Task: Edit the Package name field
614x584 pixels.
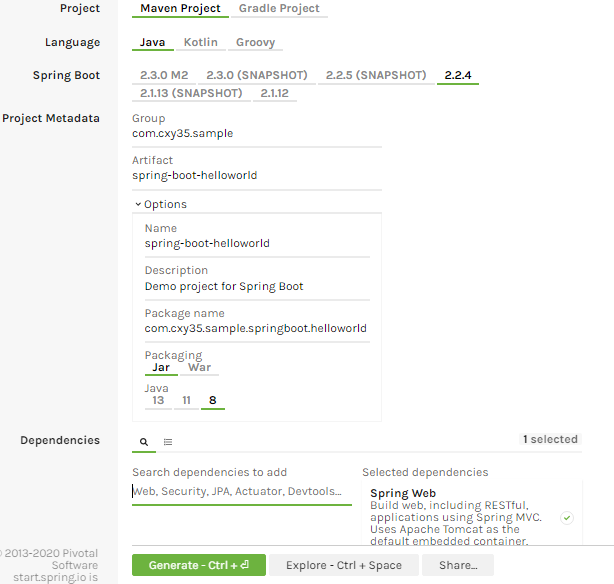Action: 256,329
